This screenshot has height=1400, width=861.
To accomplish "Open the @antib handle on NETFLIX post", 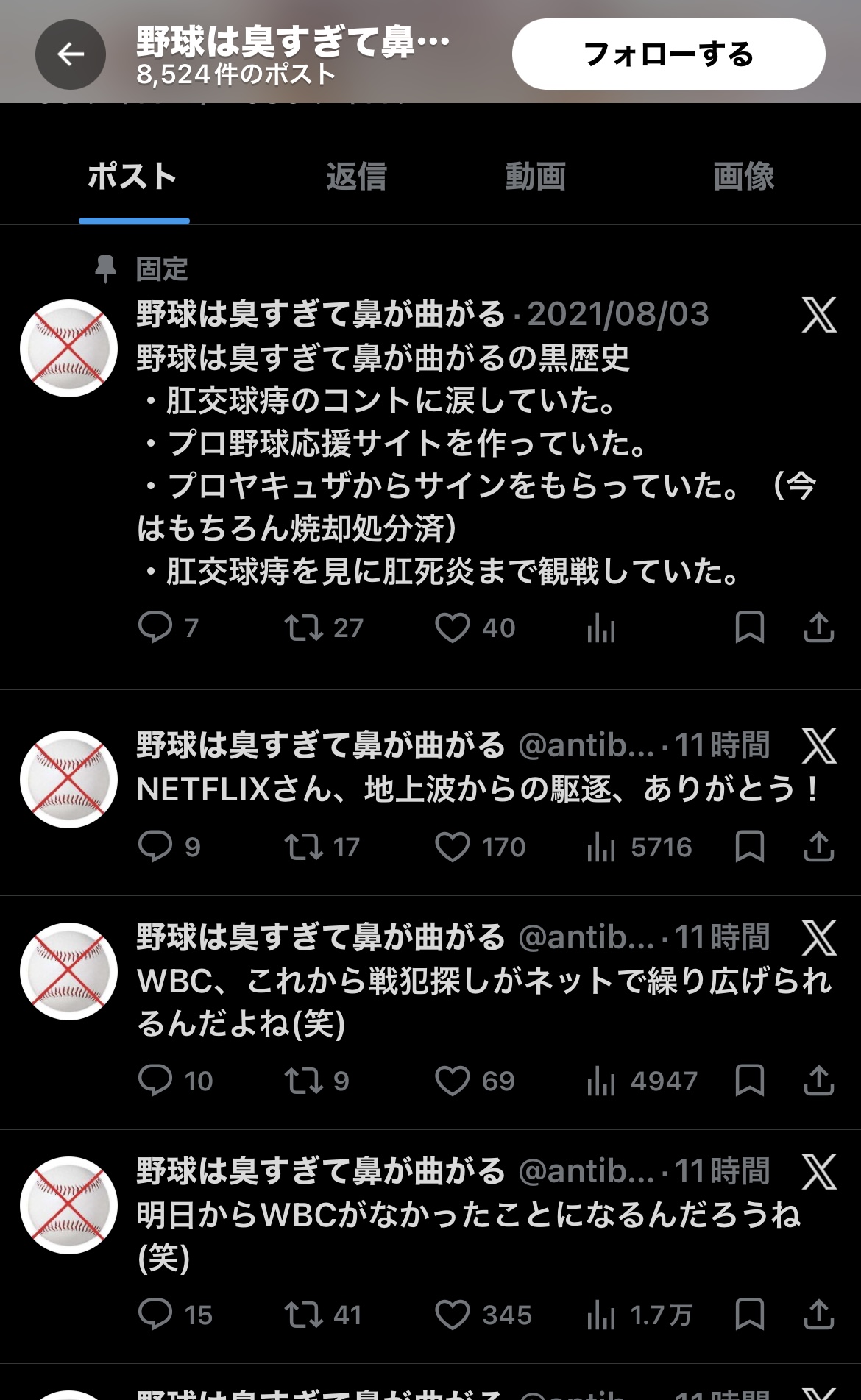I will [x=586, y=746].
